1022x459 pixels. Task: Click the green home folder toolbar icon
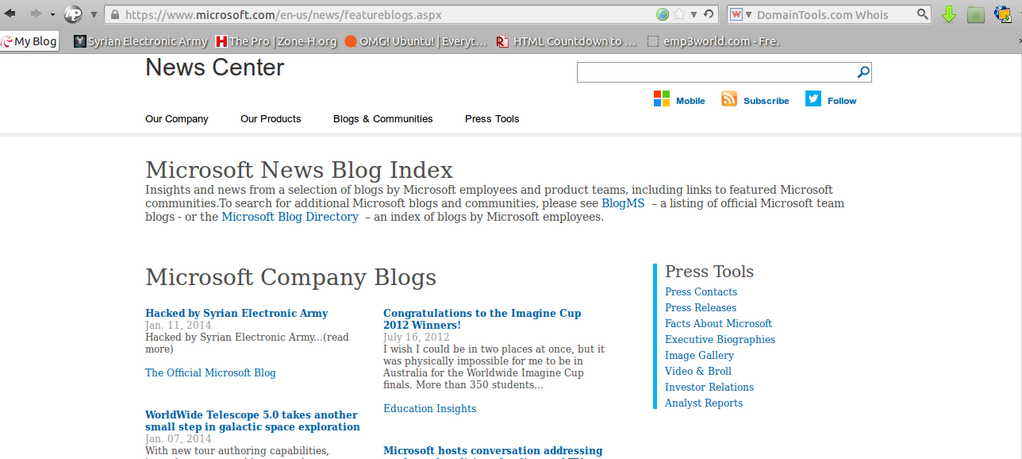click(x=976, y=14)
